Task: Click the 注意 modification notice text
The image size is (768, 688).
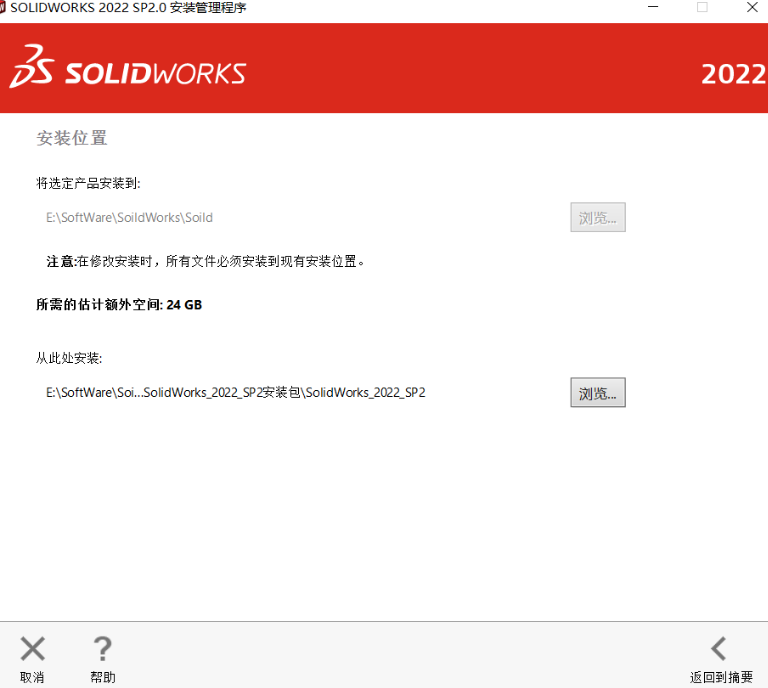Action: (x=206, y=261)
